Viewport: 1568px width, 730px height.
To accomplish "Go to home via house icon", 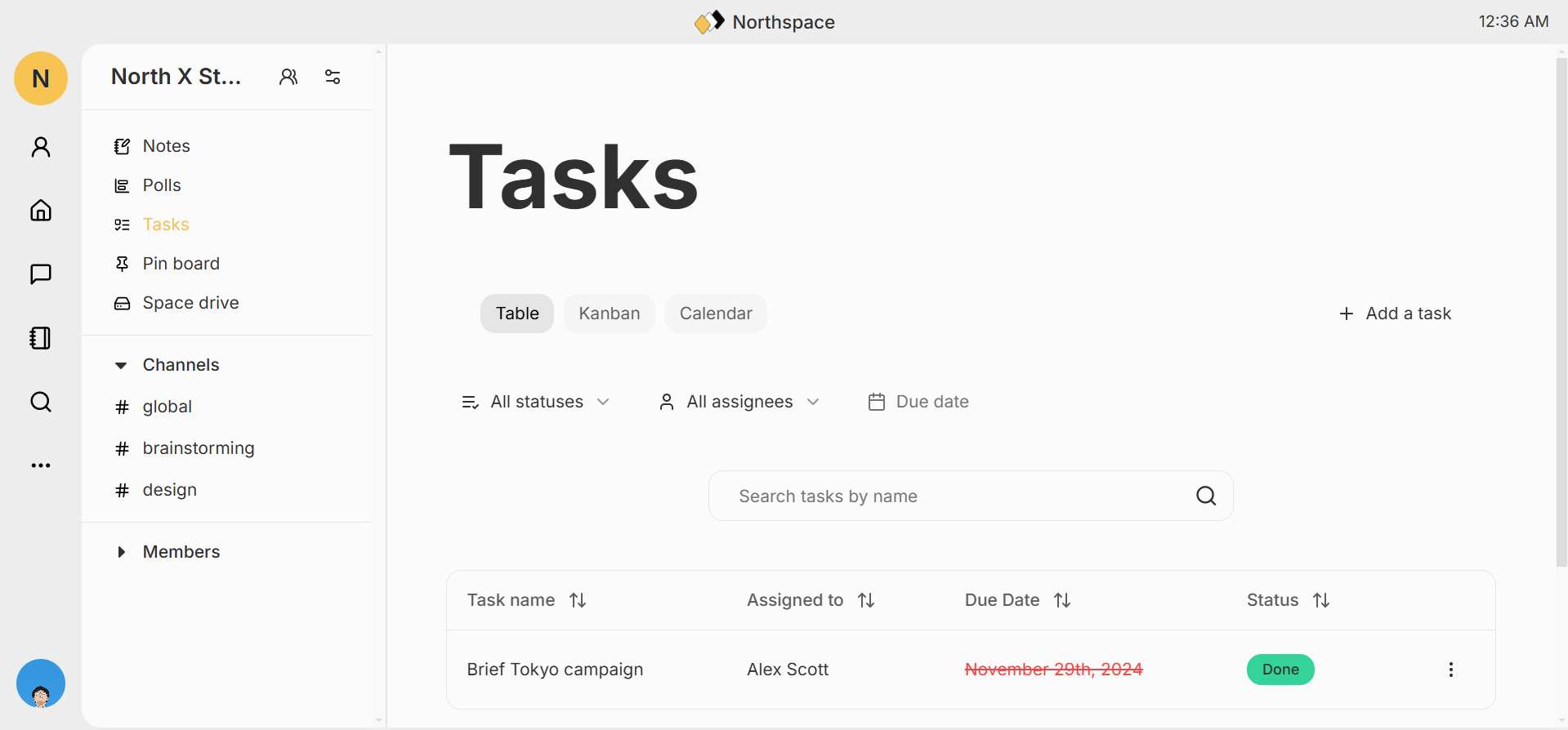I will pyautogui.click(x=41, y=211).
